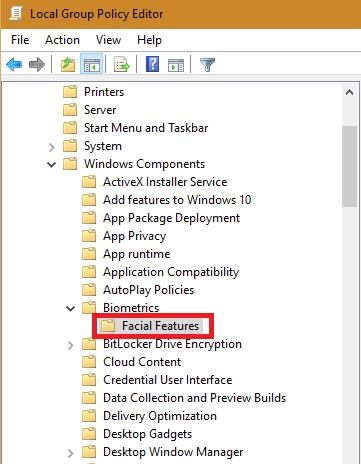Open the View menu
361x464 pixels.
pyautogui.click(x=108, y=40)
